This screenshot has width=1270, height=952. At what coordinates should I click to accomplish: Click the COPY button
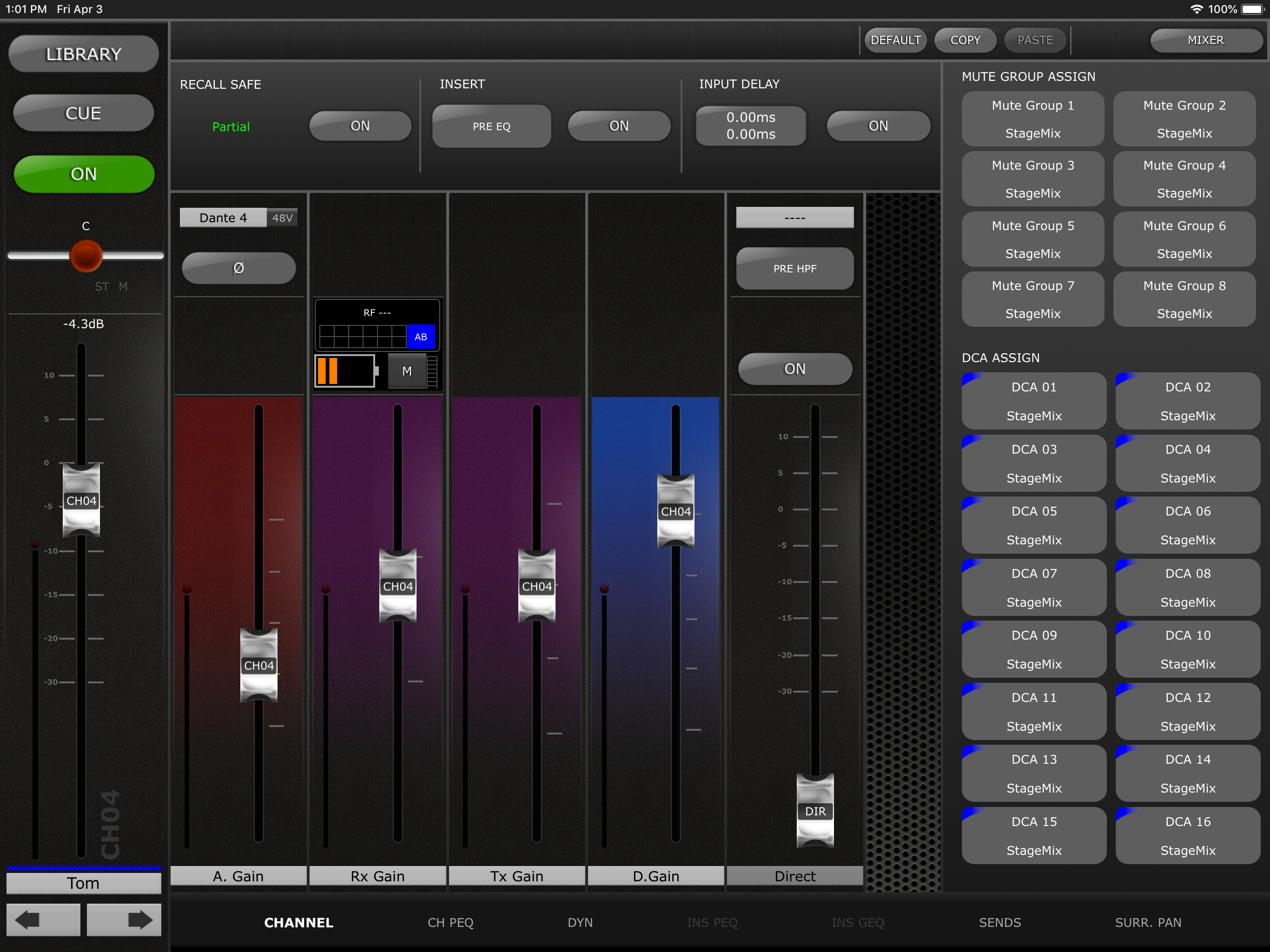click(x=965, y=40)
